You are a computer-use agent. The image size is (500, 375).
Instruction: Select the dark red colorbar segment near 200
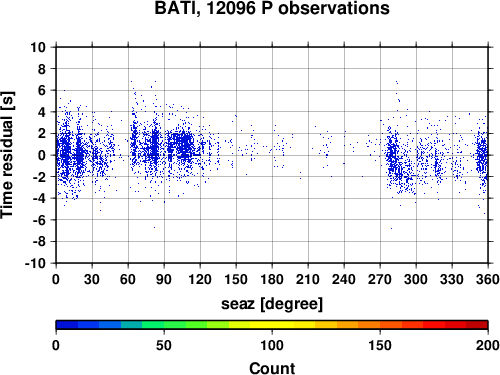coord(477,325)
